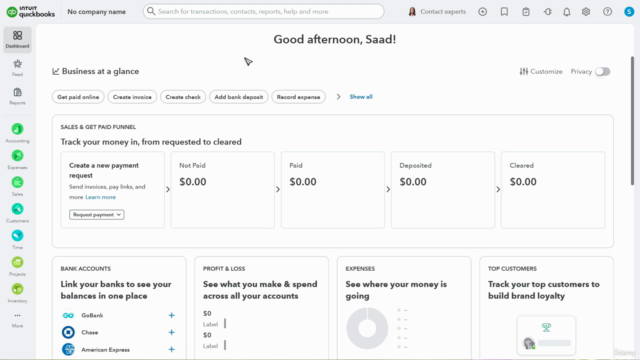
Task: Open the Paid card
Action: point(333,190)
